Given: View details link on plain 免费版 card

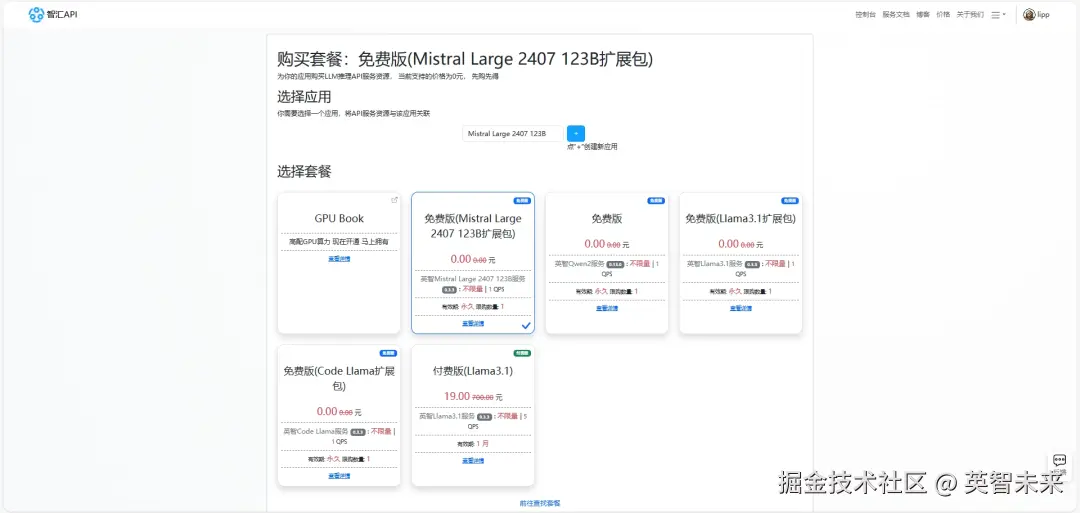Looking at the screenshot, I should tap(607, 308).
